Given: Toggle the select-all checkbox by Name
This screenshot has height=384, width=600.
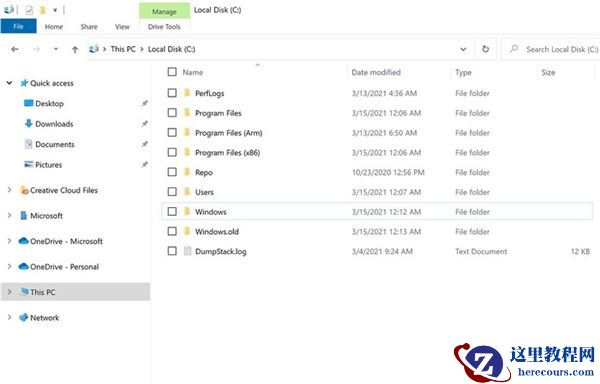Looking at the screenshot, I should click(172, 72).
